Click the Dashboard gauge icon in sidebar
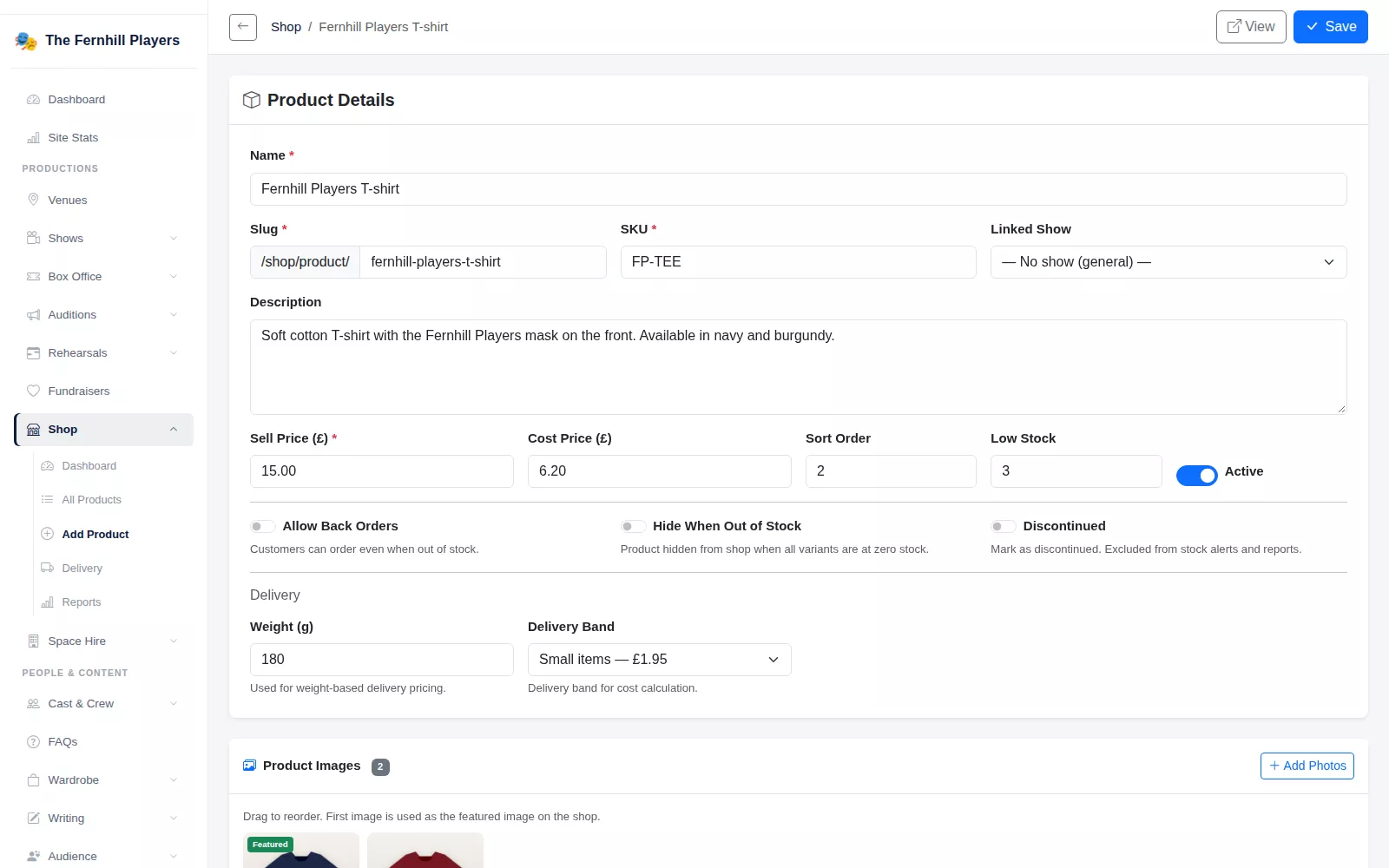The height and width of the screenshot is (868, 1389). click(x=34, y=100)
